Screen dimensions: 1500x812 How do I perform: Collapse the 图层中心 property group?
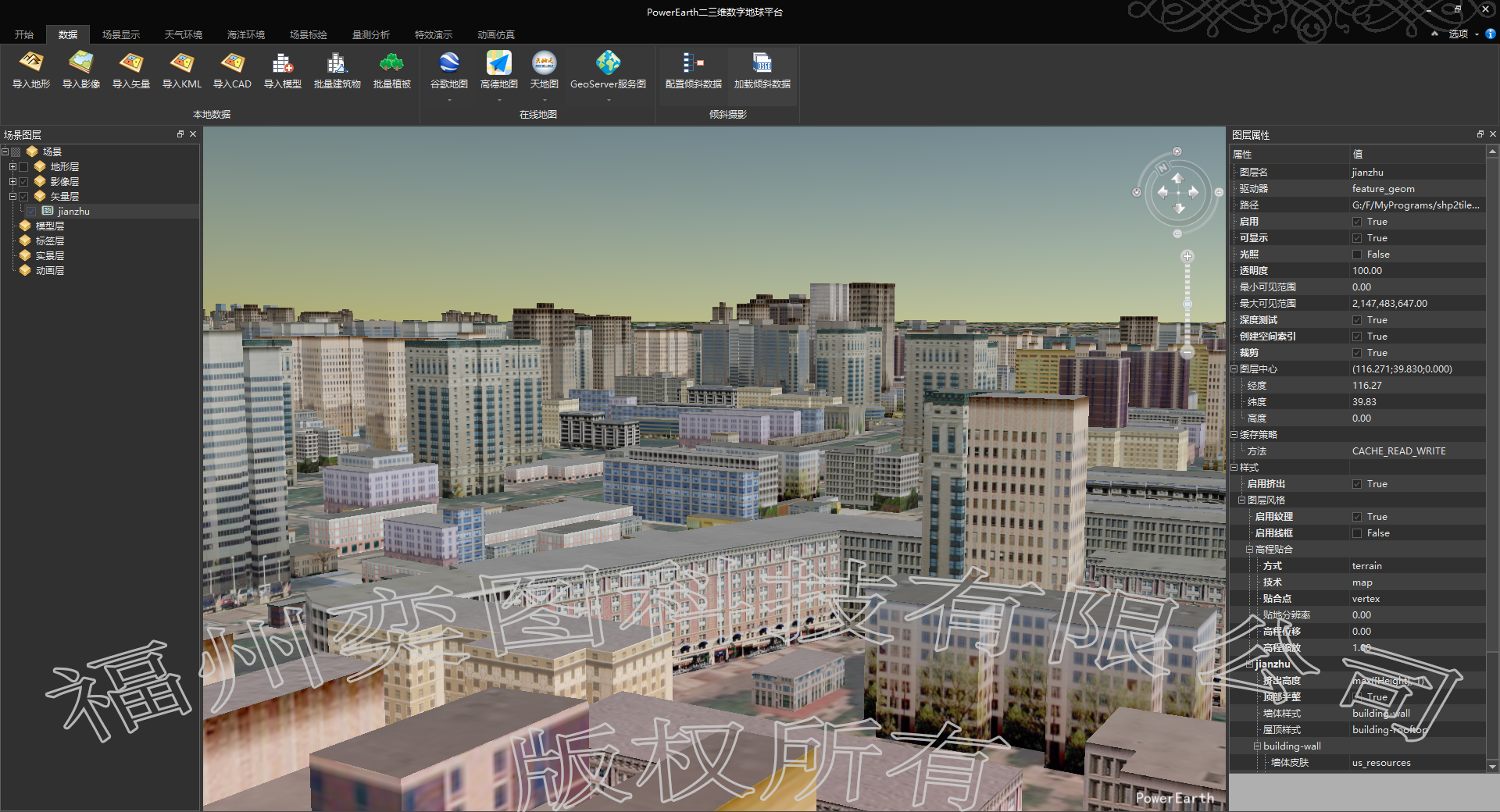point(1234,369)
